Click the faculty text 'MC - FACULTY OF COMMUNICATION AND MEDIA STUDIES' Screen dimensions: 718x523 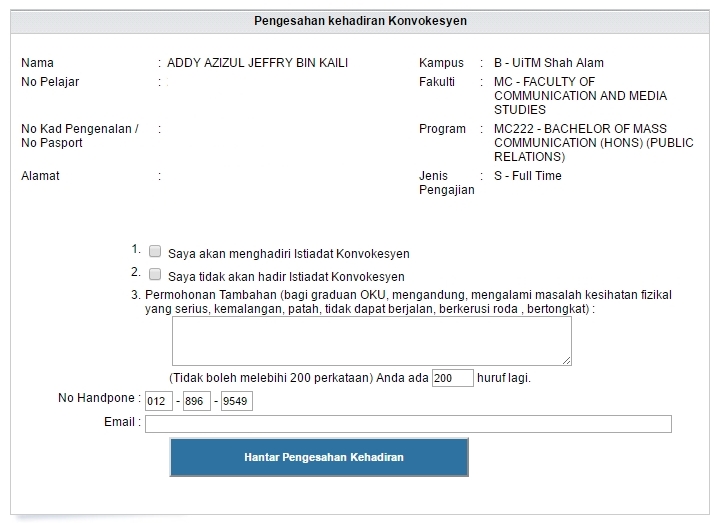click(x=580, y=96)
